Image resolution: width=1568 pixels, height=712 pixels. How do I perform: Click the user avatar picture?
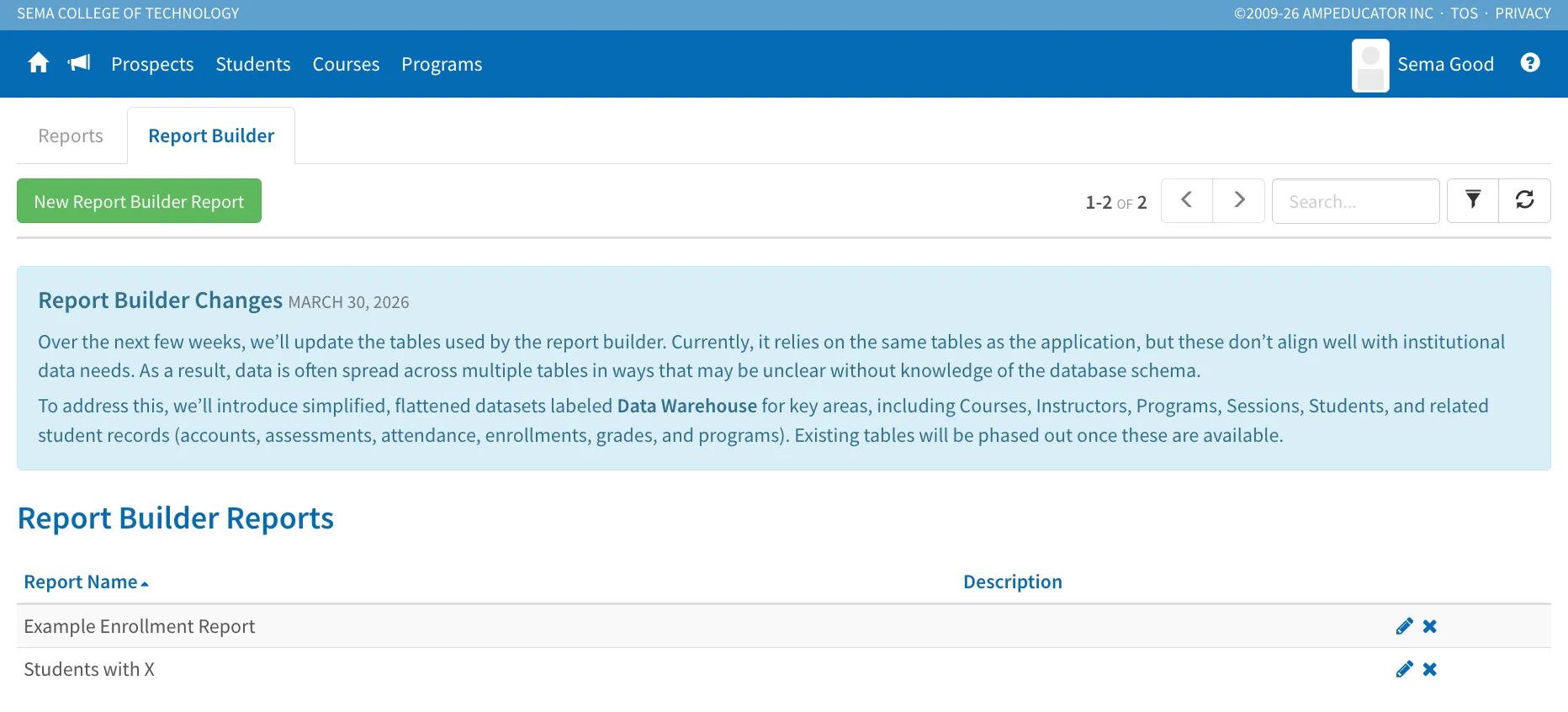pyautogui.click(x=1370, y=66)
